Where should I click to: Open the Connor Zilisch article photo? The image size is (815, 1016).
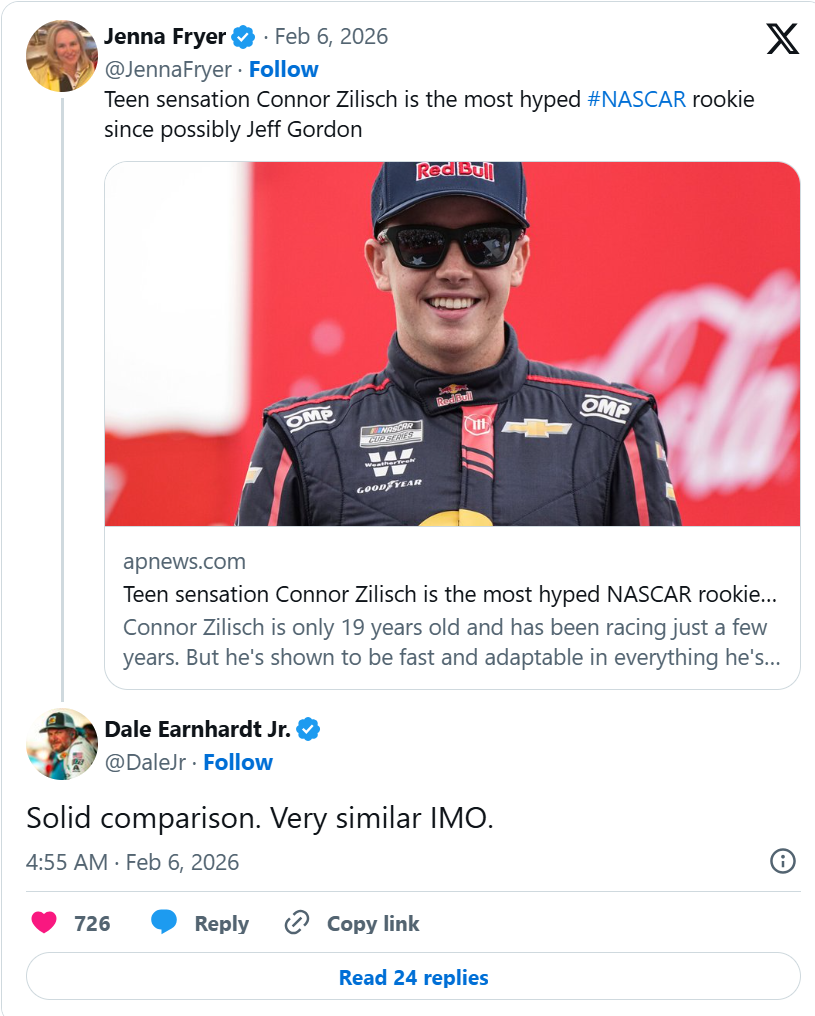pos(452,343)
